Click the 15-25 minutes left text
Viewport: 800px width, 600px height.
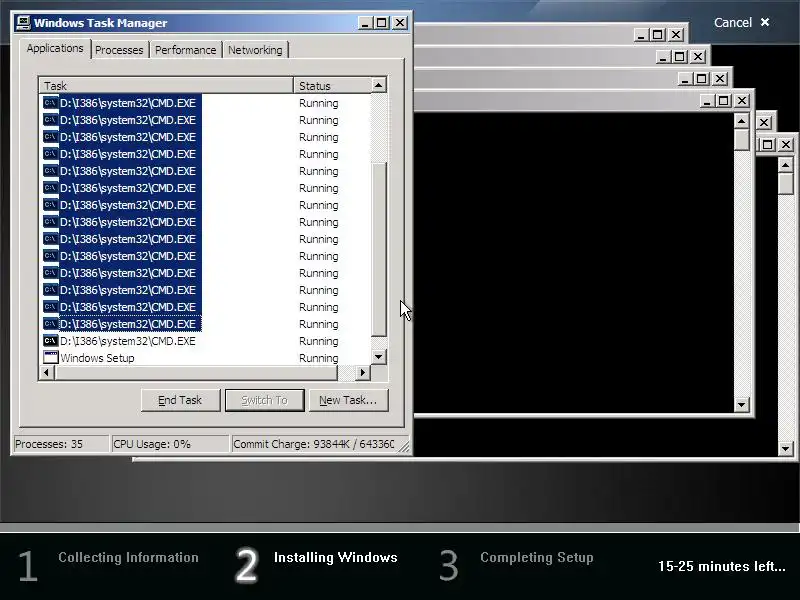[722, 566]
